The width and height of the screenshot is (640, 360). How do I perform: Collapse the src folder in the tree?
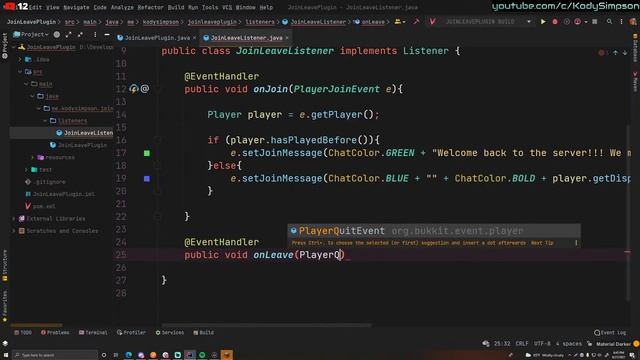(20, 72)
